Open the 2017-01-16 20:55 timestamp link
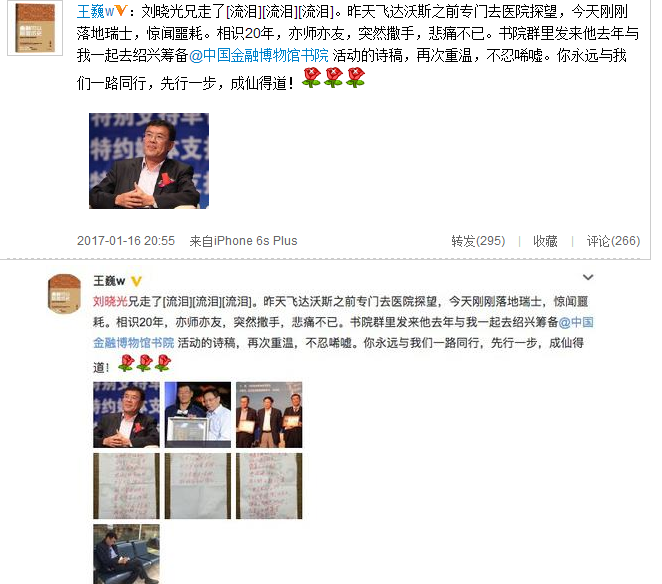662x584 pixels. (126, 241)
